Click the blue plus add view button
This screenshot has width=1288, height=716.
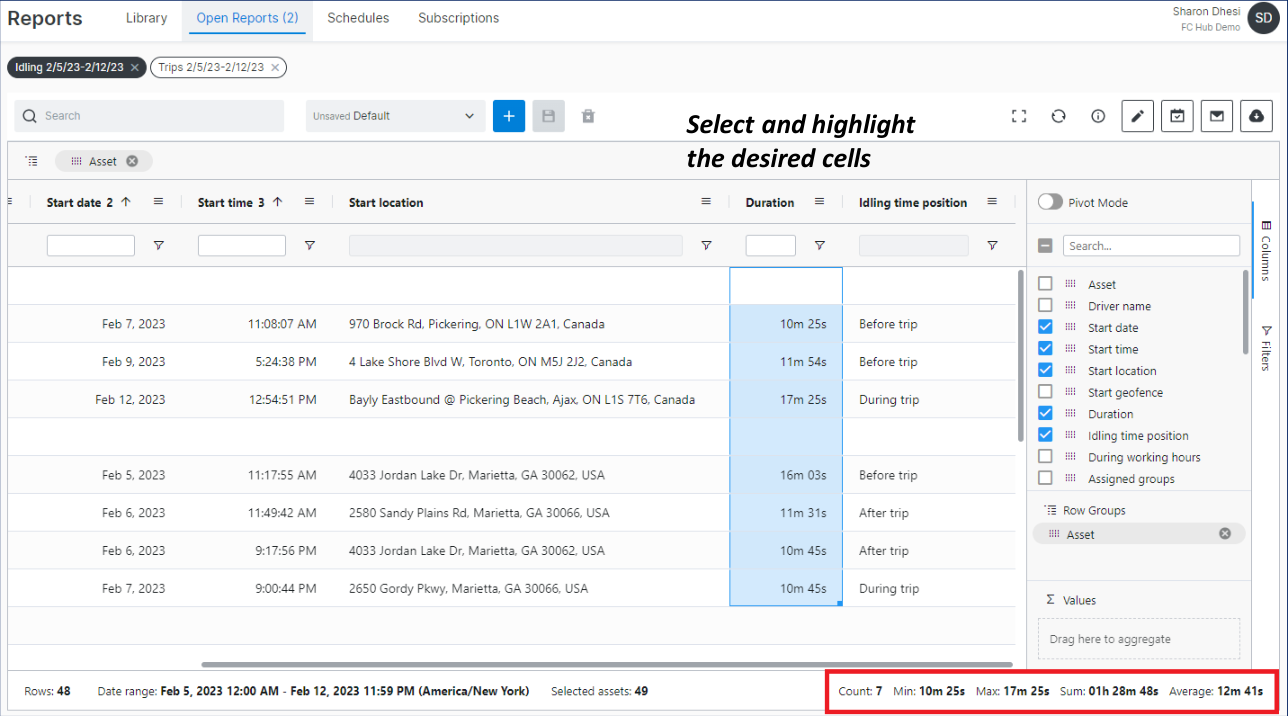coord(508,116)
